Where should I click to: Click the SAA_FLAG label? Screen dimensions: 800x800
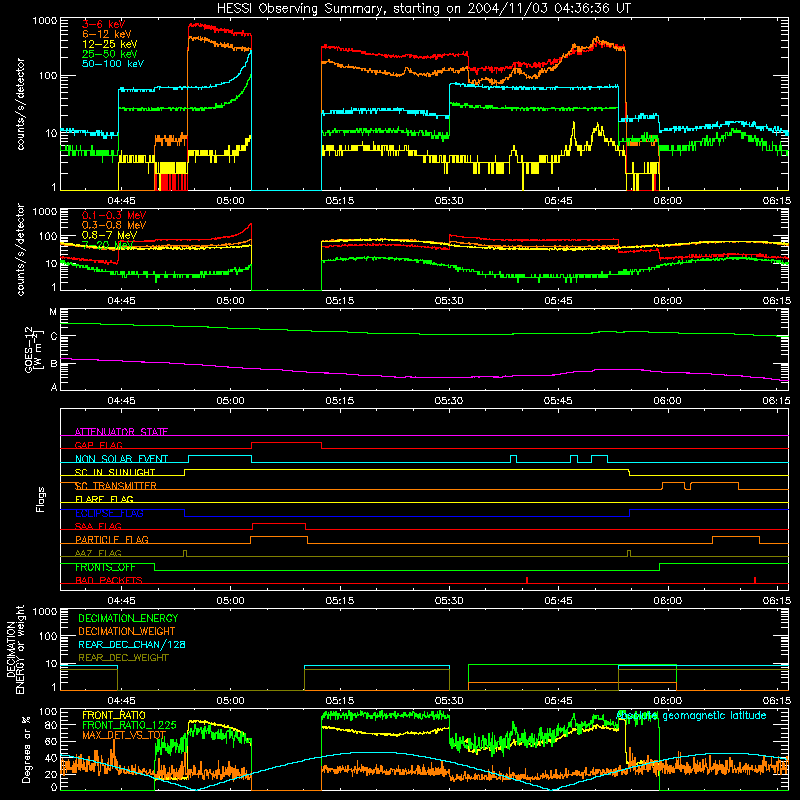coord(98,526)
